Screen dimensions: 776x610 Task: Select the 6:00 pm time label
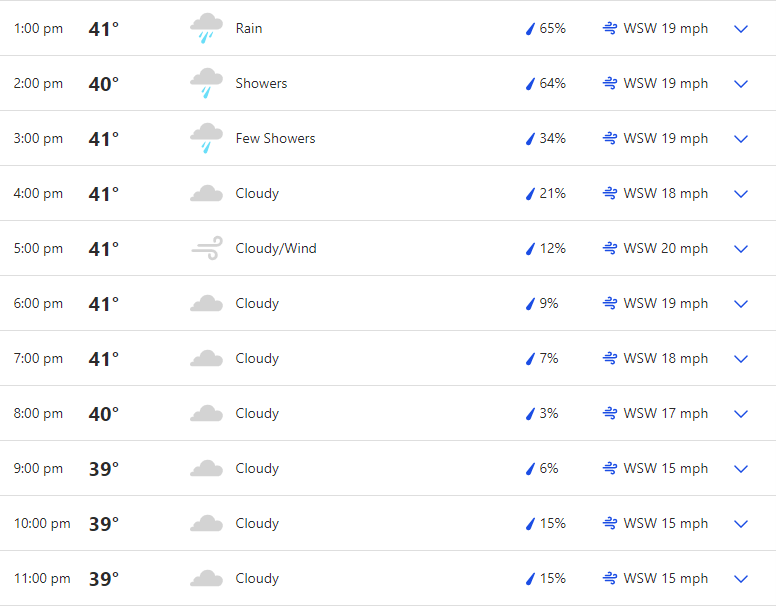click(x=38, y=303)
